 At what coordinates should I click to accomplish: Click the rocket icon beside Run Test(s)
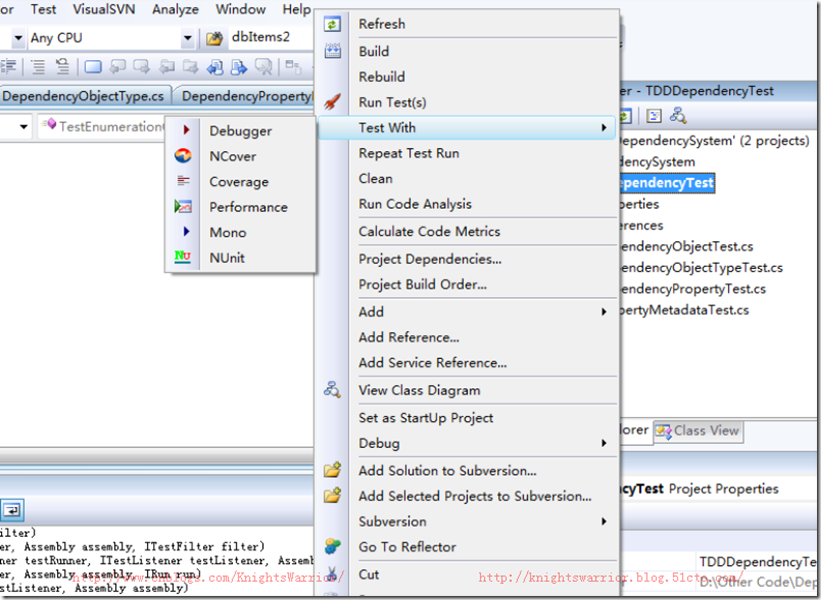pyautogui.click(x=333, y=102)
